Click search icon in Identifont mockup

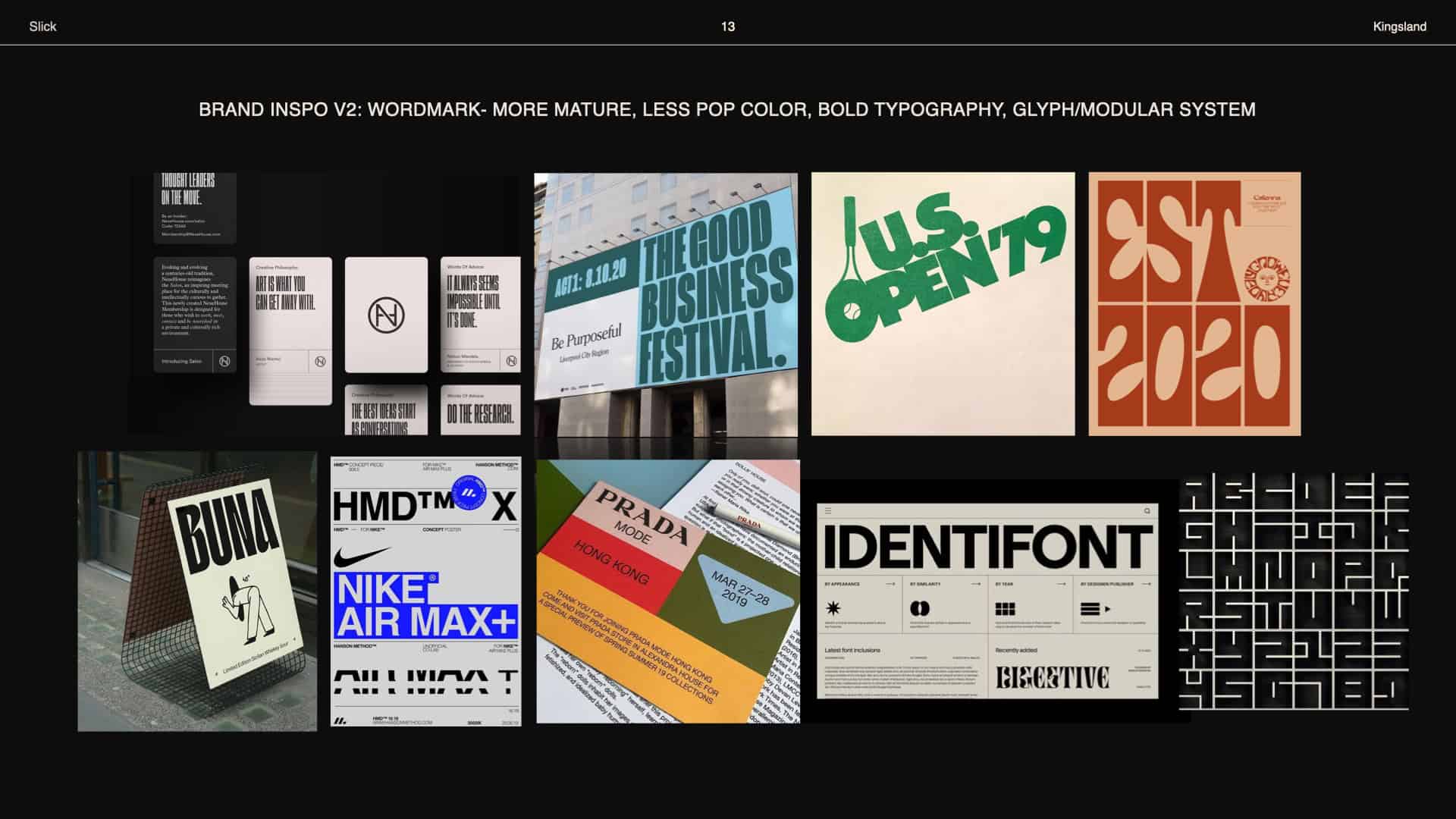[x=1147, y=511]
